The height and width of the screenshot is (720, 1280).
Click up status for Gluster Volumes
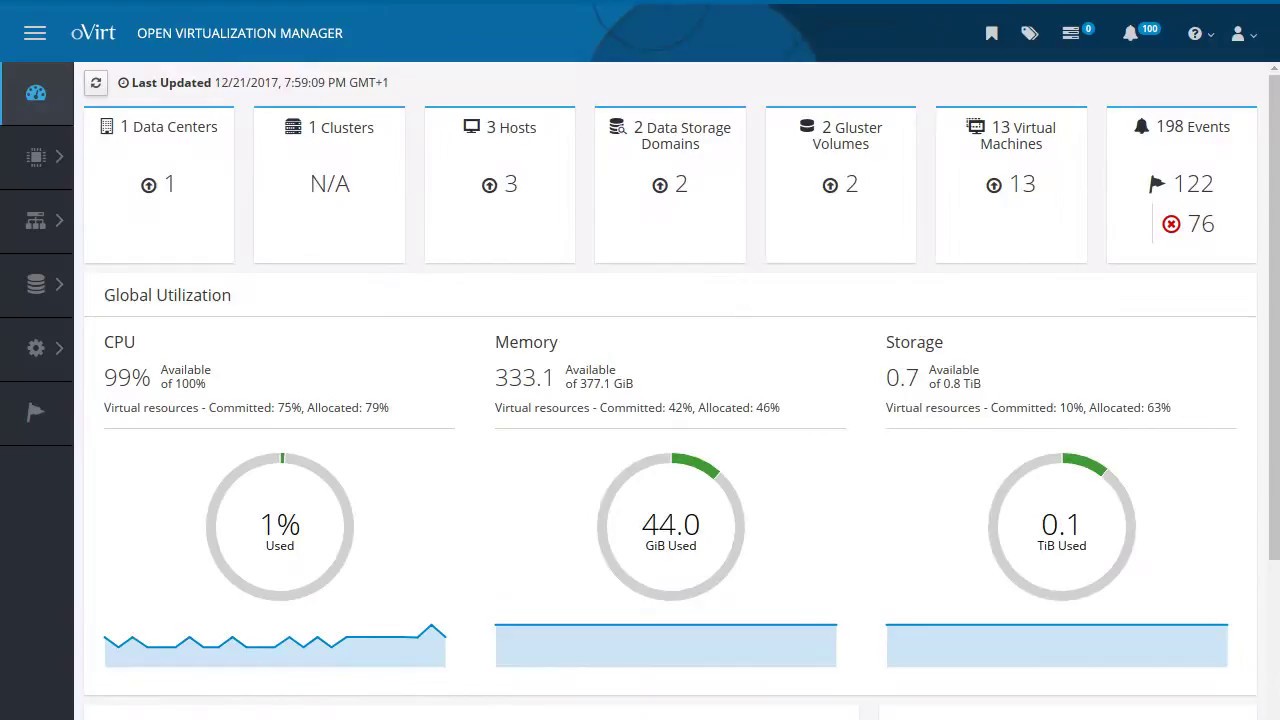point(841,184)
